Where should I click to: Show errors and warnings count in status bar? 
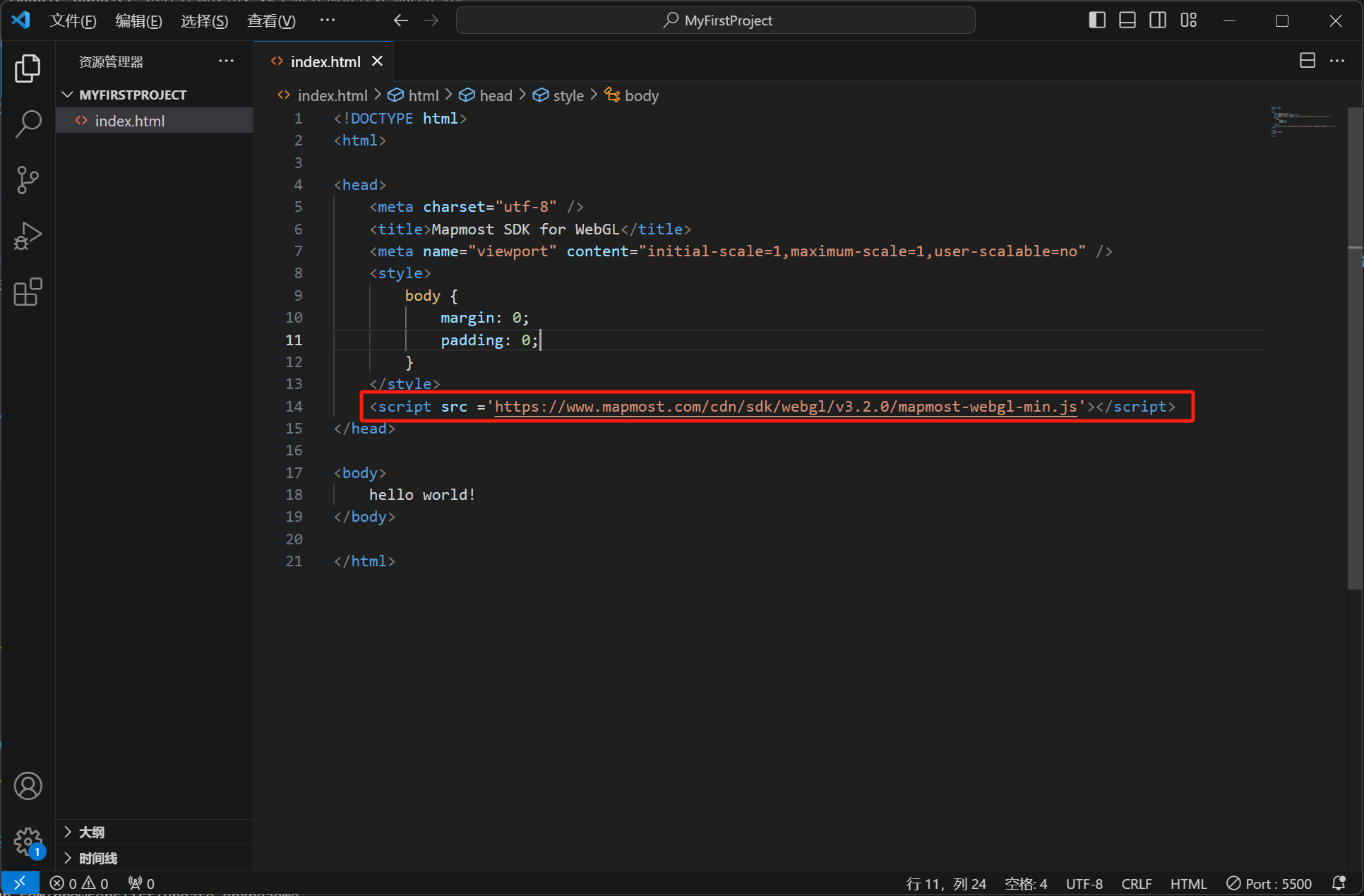pos(79,883)
